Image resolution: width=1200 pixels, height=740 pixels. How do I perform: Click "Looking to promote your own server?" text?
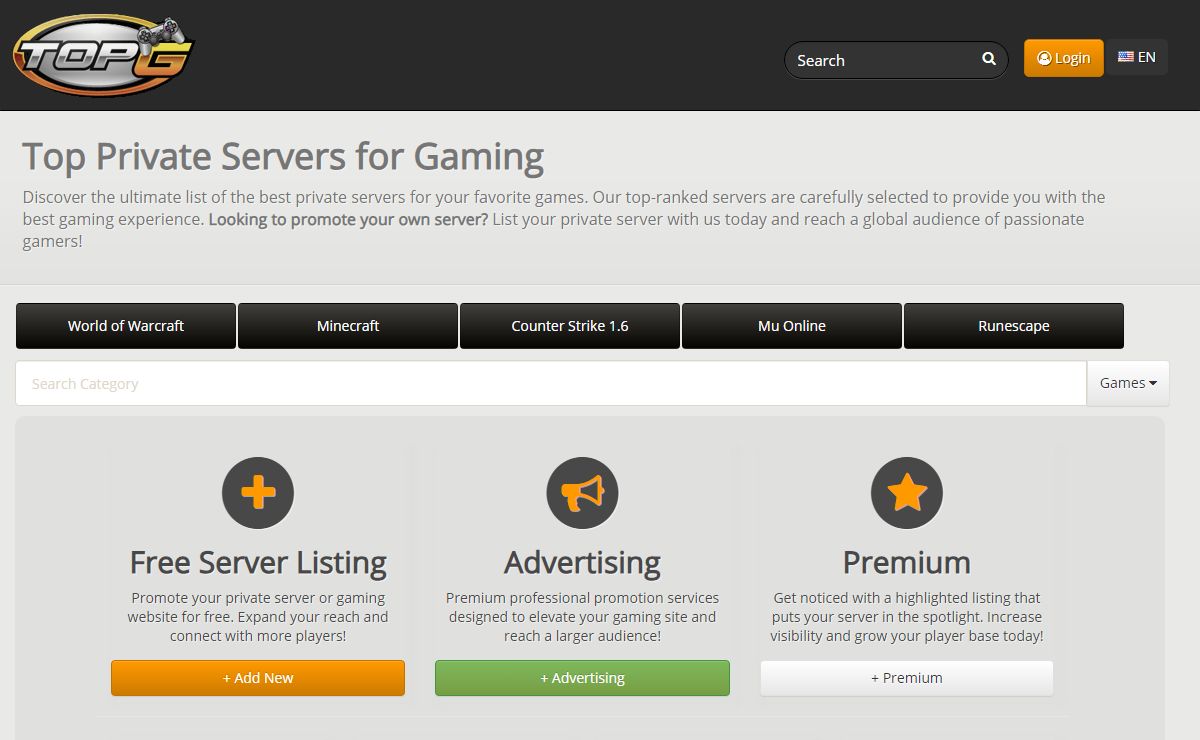[348, 219]
